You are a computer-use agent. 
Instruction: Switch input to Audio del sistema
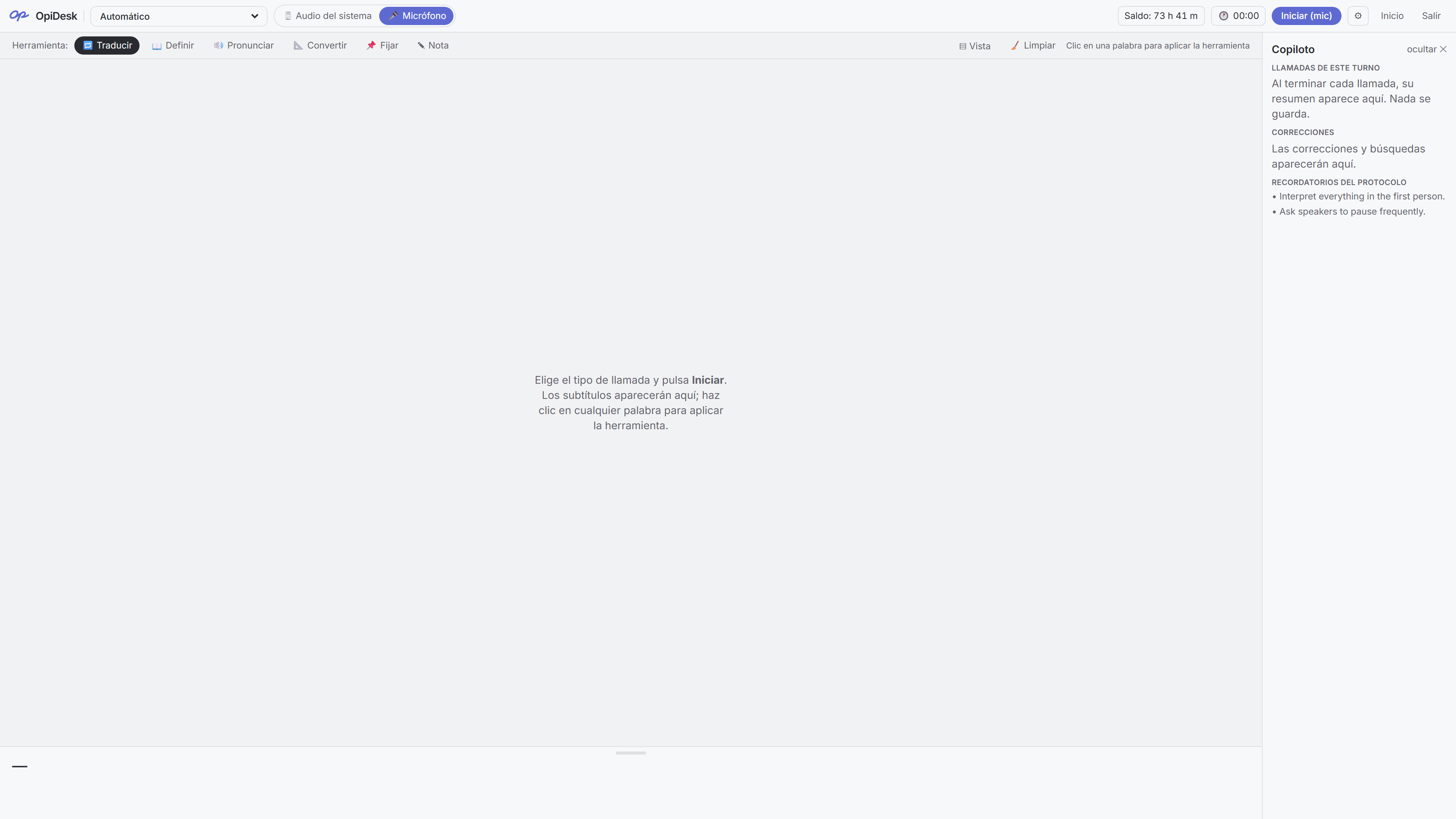point(328,16)
